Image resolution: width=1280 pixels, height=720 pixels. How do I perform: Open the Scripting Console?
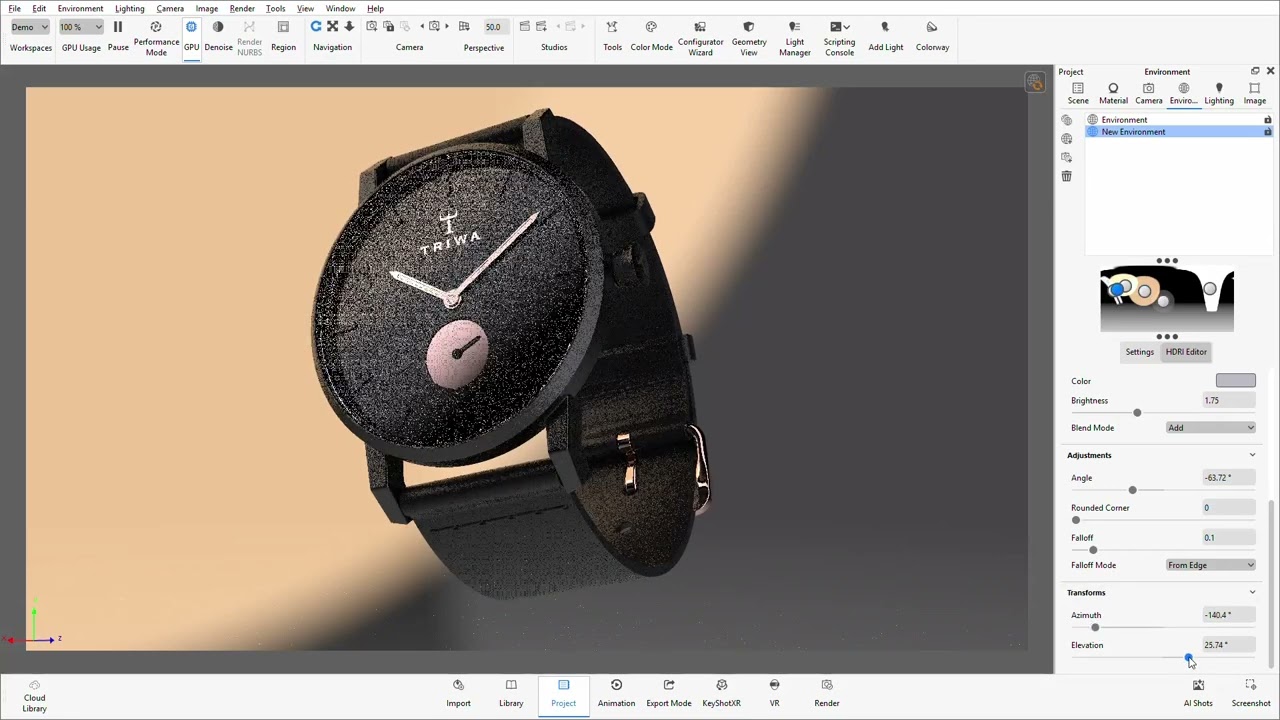click(x=839, y=39)
